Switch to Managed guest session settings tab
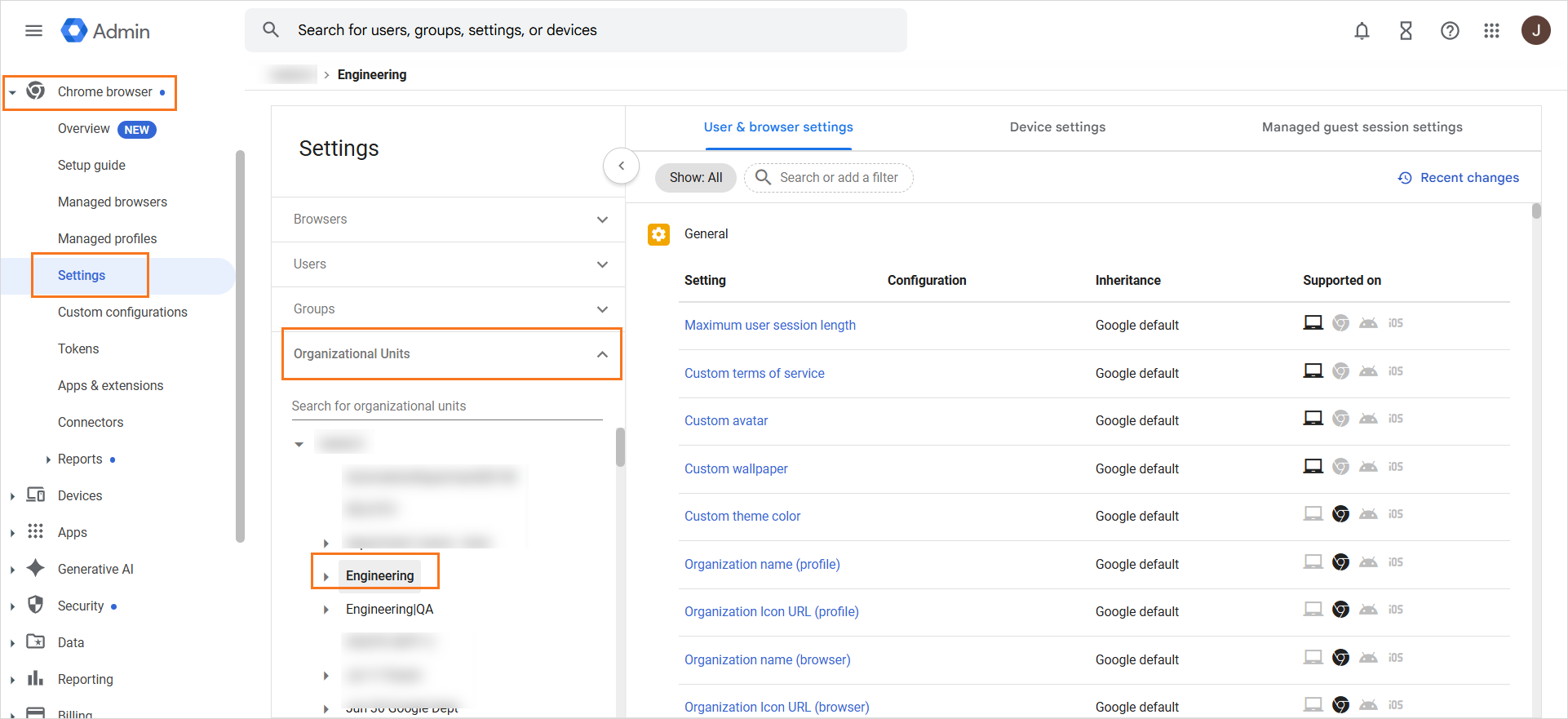The height and width of the screenshot is (719, 1568). point(1362,127)
